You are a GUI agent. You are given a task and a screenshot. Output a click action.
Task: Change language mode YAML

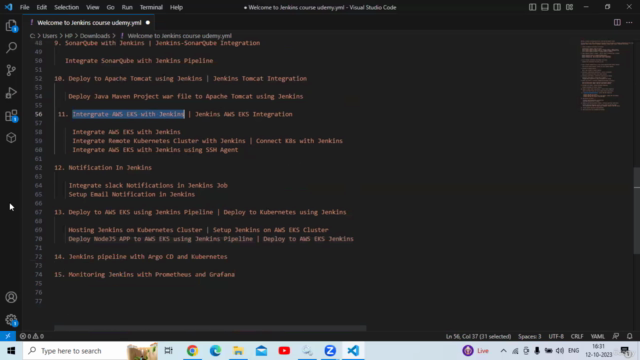[598, 336]
